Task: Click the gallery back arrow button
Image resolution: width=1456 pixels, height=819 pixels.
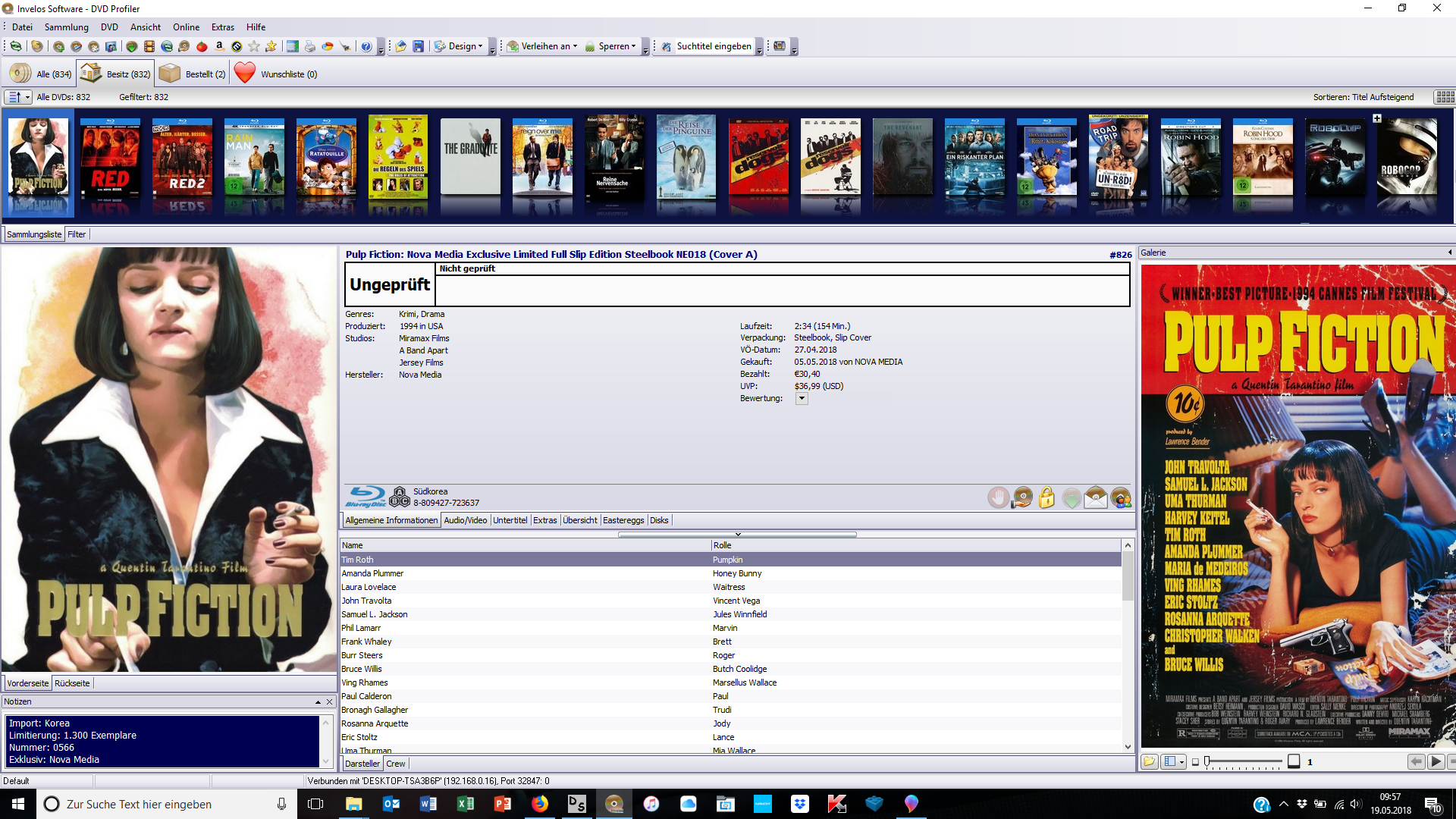Action: [1415, 761]
